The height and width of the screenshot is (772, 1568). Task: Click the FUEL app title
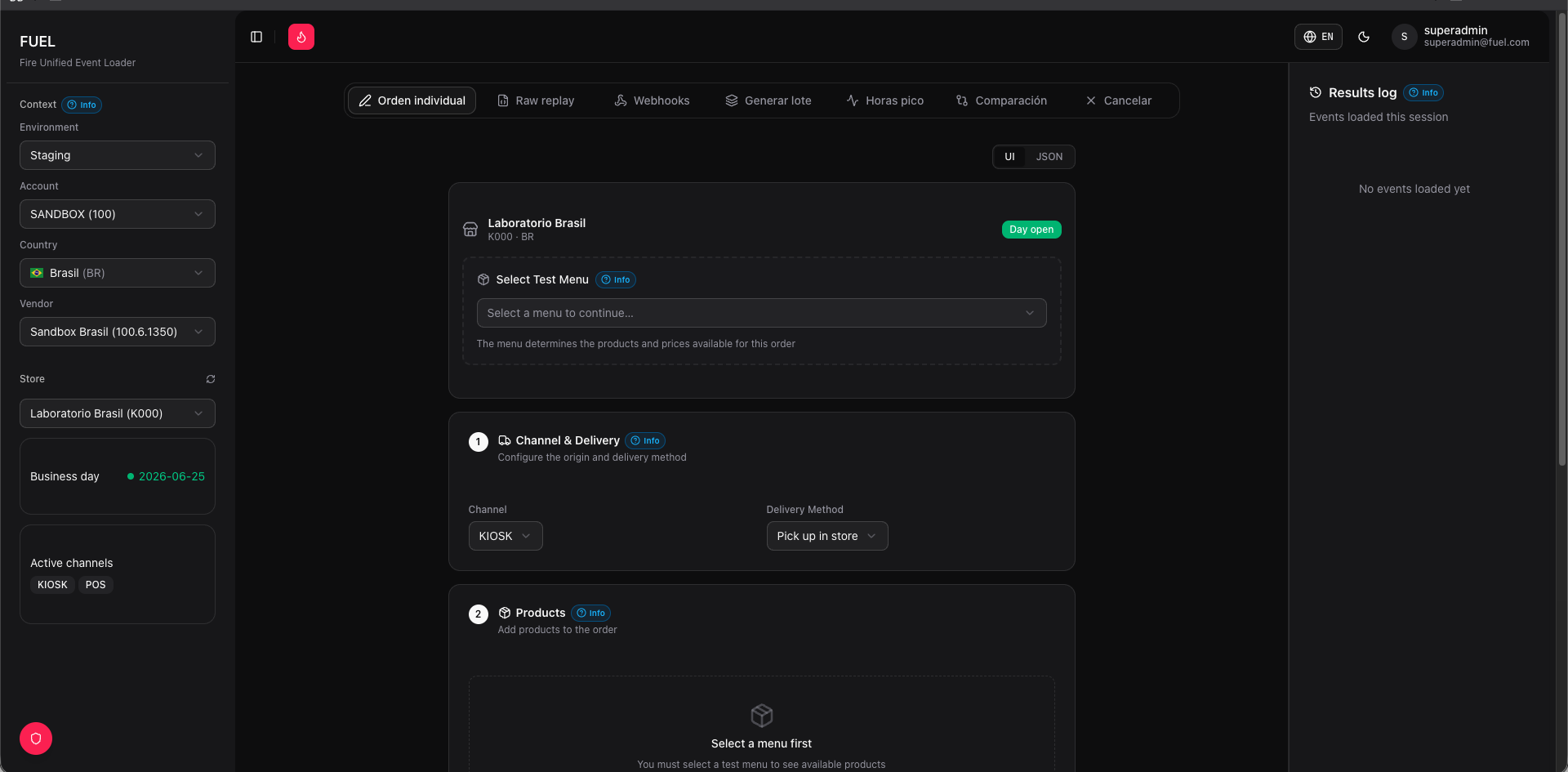point(38,42)
